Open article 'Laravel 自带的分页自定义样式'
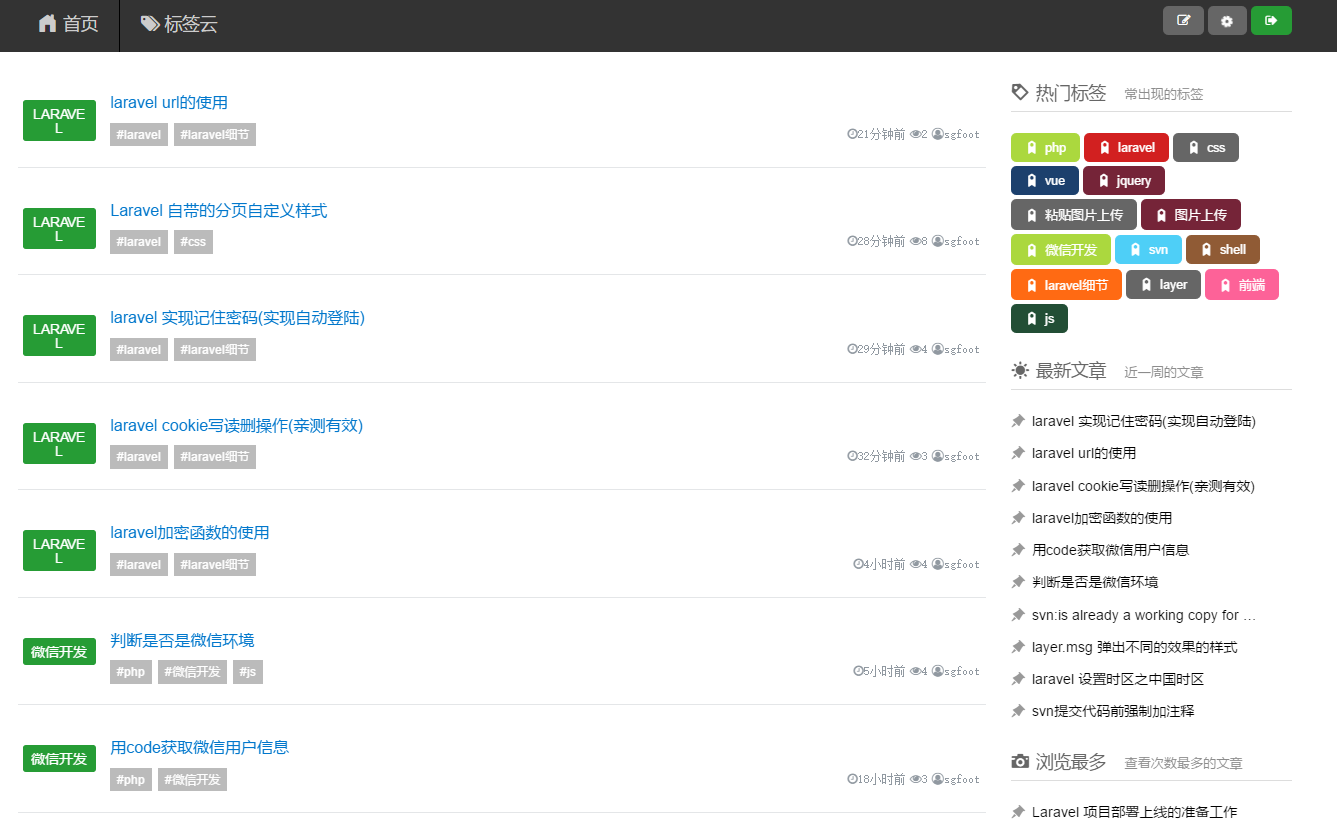This screenshot has width=1337, height=830. pos(219,210)
